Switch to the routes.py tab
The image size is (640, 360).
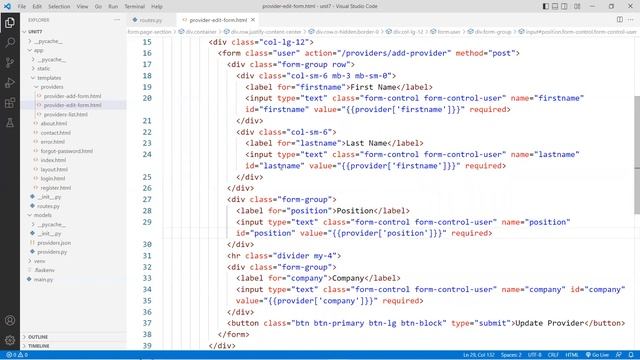pos(152,20)
